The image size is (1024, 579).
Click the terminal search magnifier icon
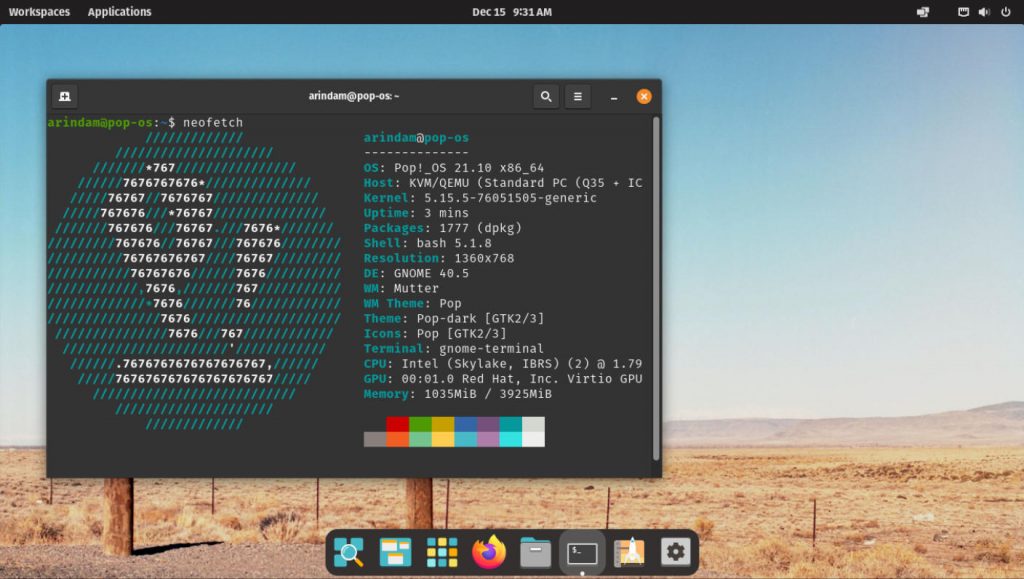click(x=546, y=96)
